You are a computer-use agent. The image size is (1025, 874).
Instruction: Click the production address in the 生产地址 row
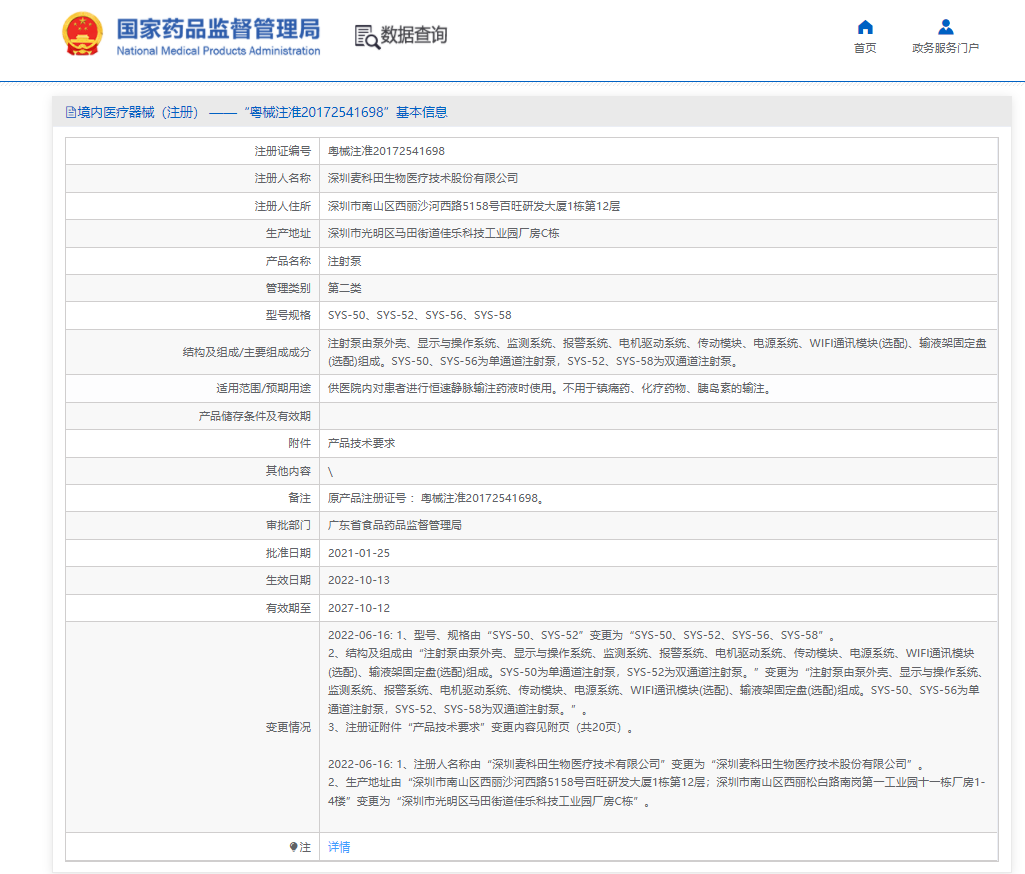click(x=443, y=233)
